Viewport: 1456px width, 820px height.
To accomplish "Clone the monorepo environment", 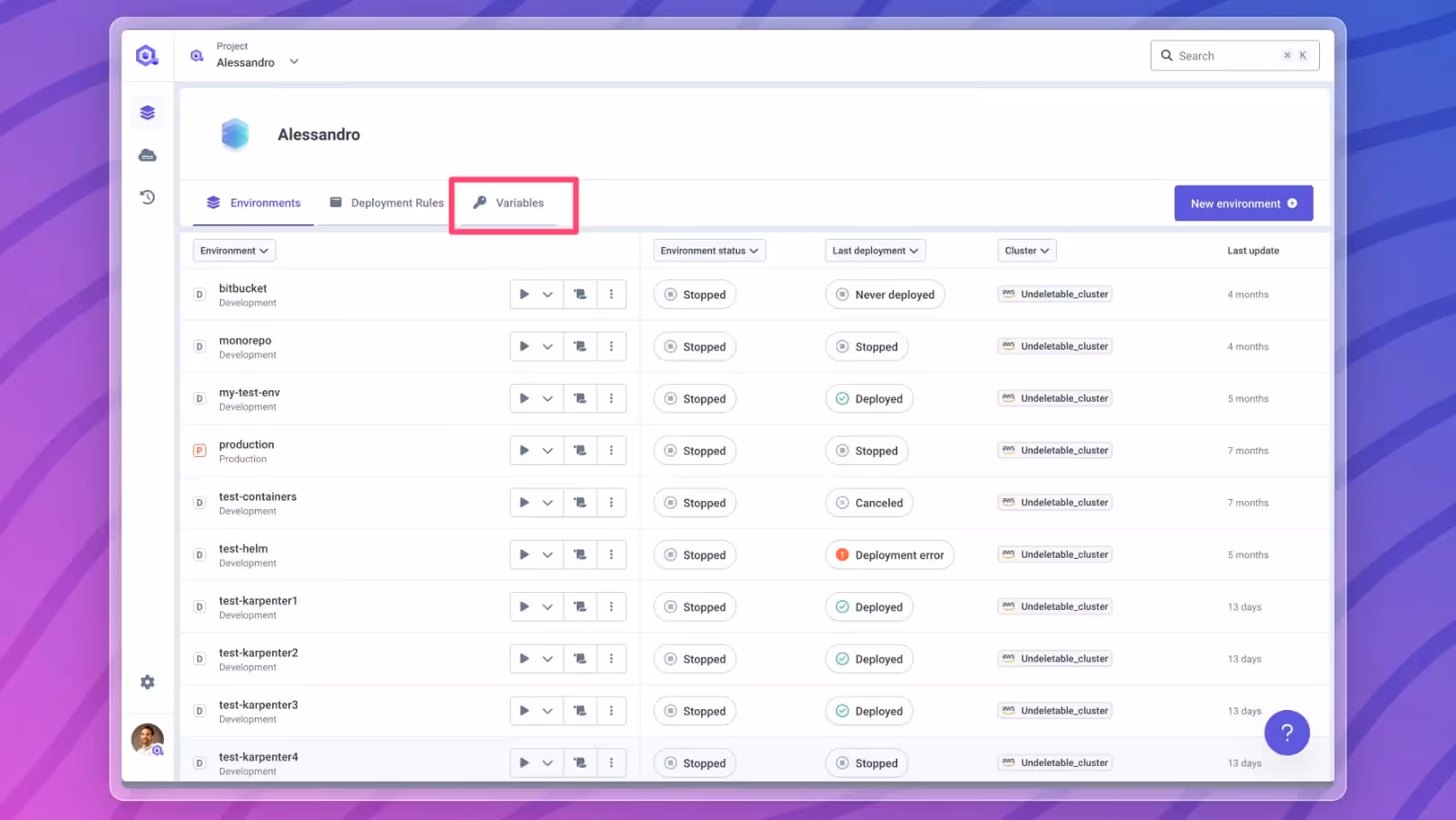I will [580, 347].
